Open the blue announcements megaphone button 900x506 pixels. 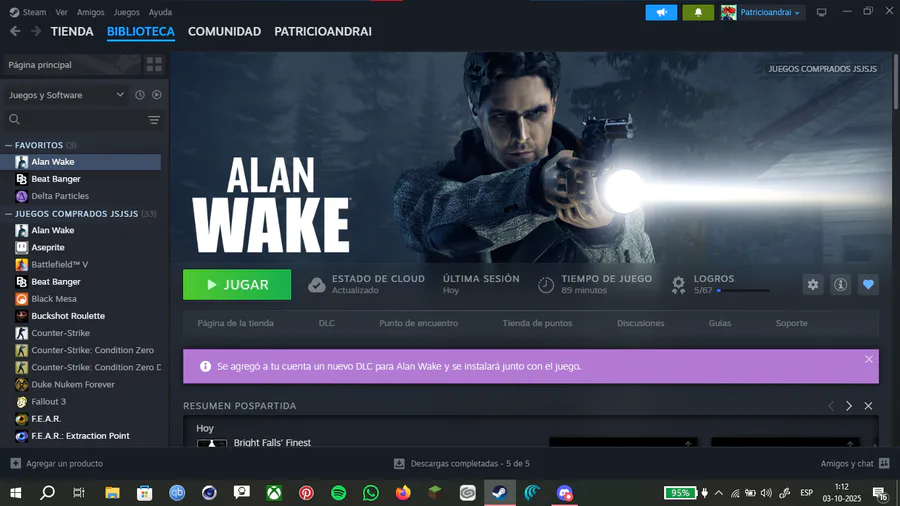click(x=661, y=12)
